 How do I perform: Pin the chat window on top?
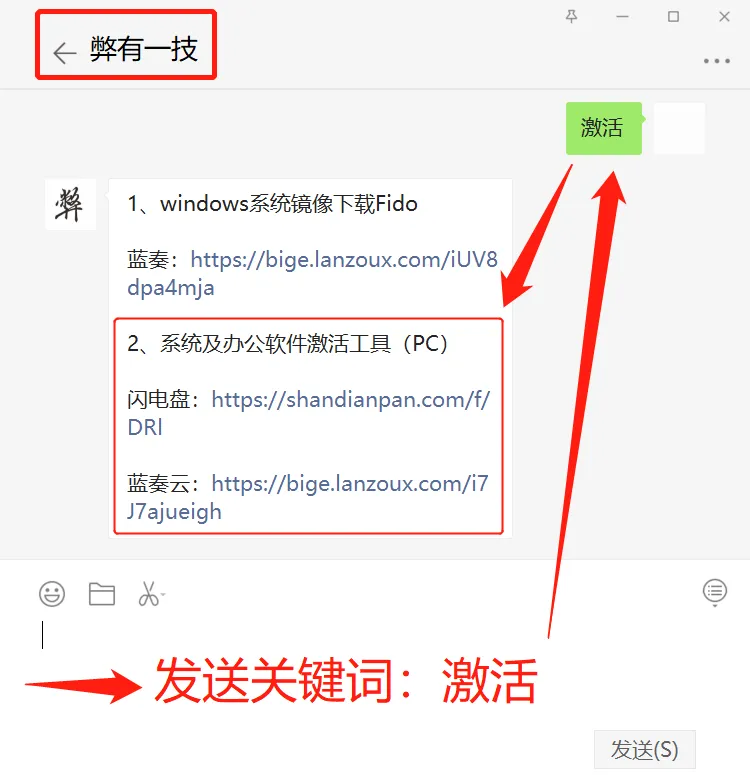tap(572, 17)
